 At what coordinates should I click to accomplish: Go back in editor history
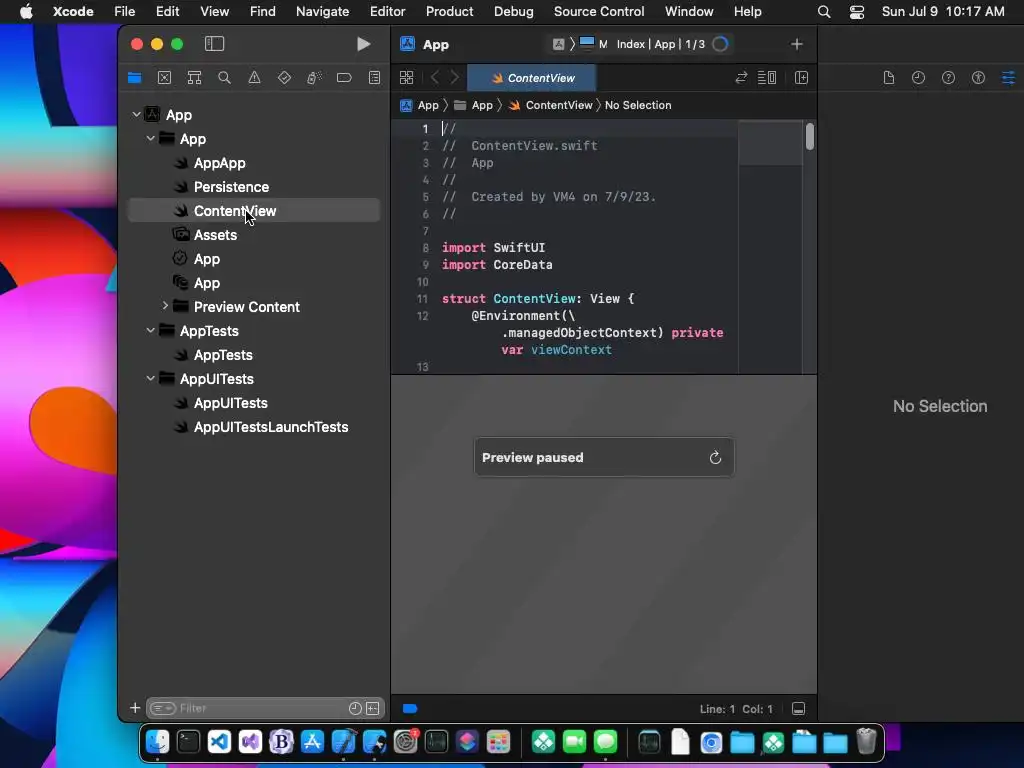(434, 78)
